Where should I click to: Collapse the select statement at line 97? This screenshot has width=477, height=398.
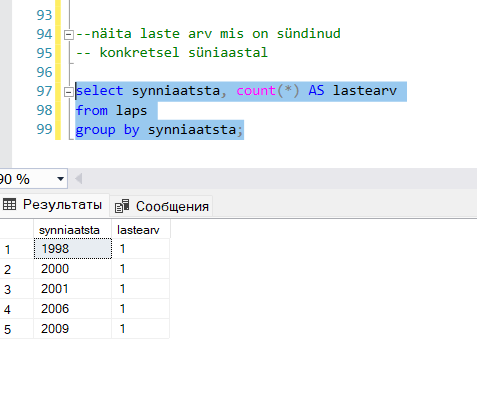(x=68, y=92)
